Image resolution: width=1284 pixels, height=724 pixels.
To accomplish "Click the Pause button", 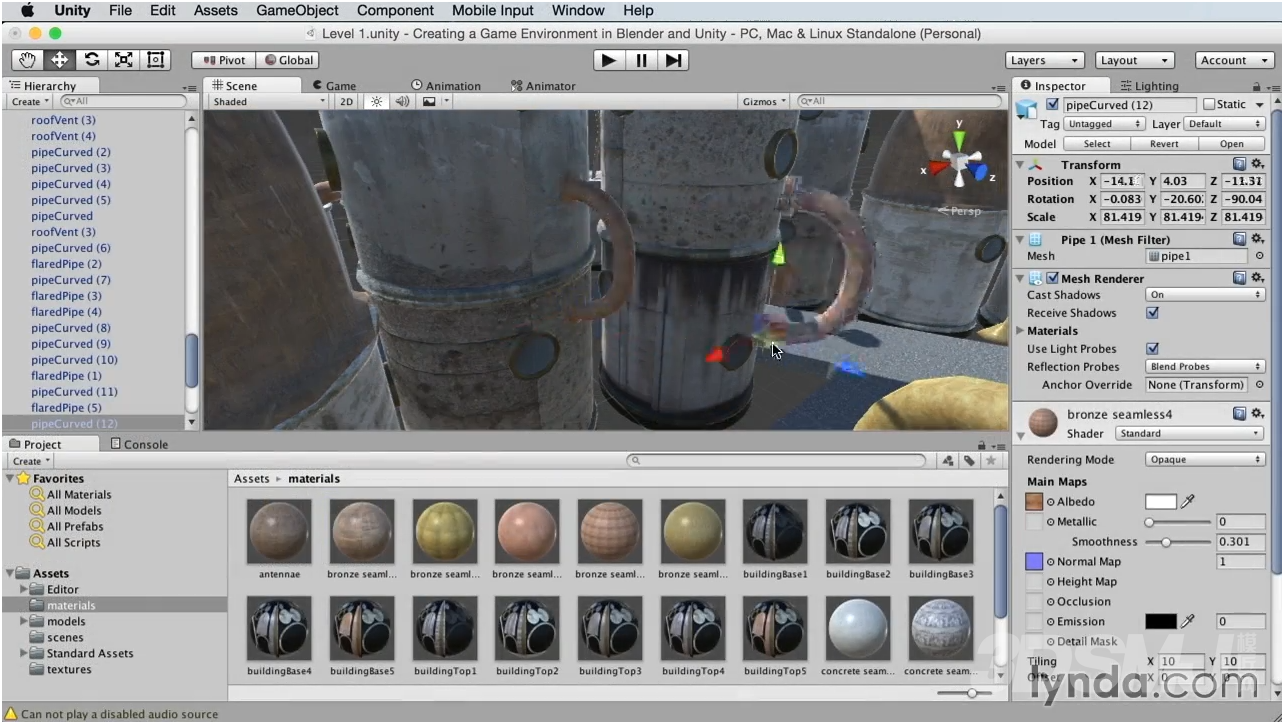I will pyautogui.click(x=641, y=60).
